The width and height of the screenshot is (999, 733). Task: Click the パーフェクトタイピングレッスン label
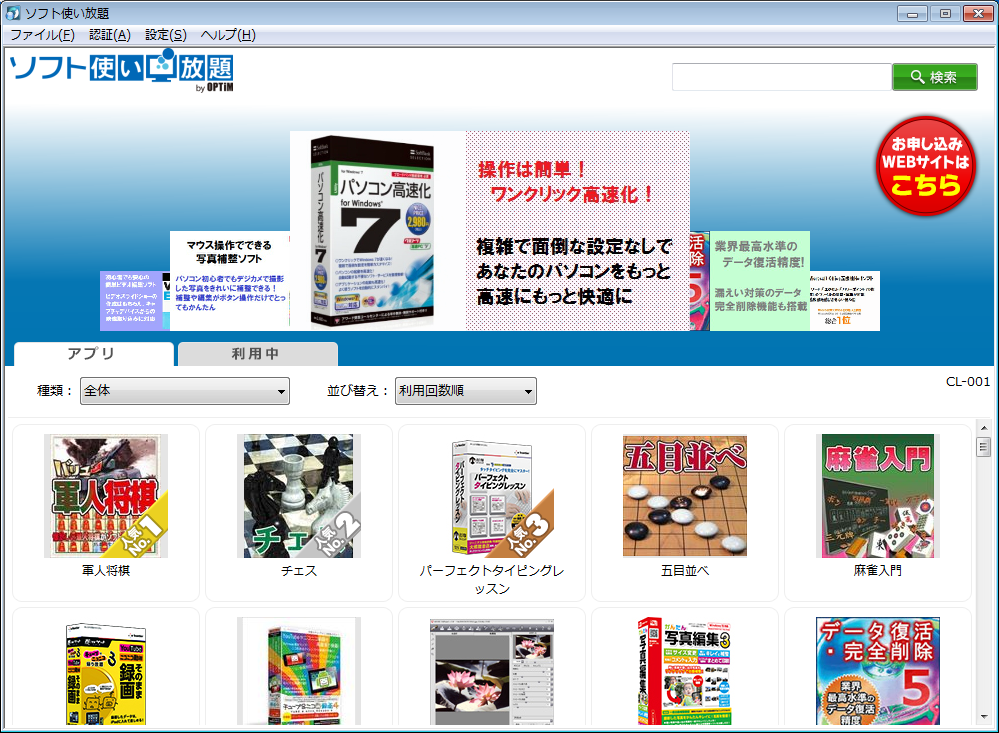pyautogui.click(x=492, y=579)
